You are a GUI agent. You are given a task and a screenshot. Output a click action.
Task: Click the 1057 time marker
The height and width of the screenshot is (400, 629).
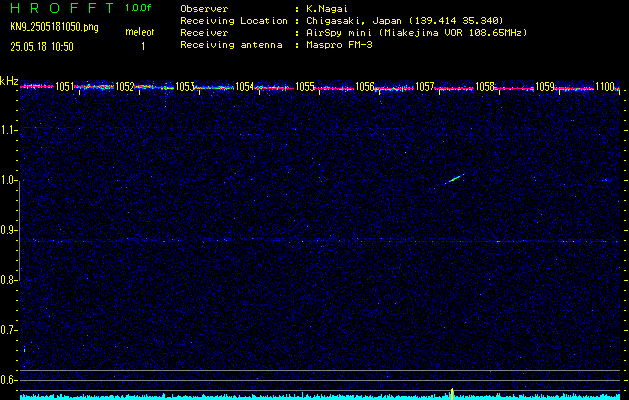click(x=425, y=87)
